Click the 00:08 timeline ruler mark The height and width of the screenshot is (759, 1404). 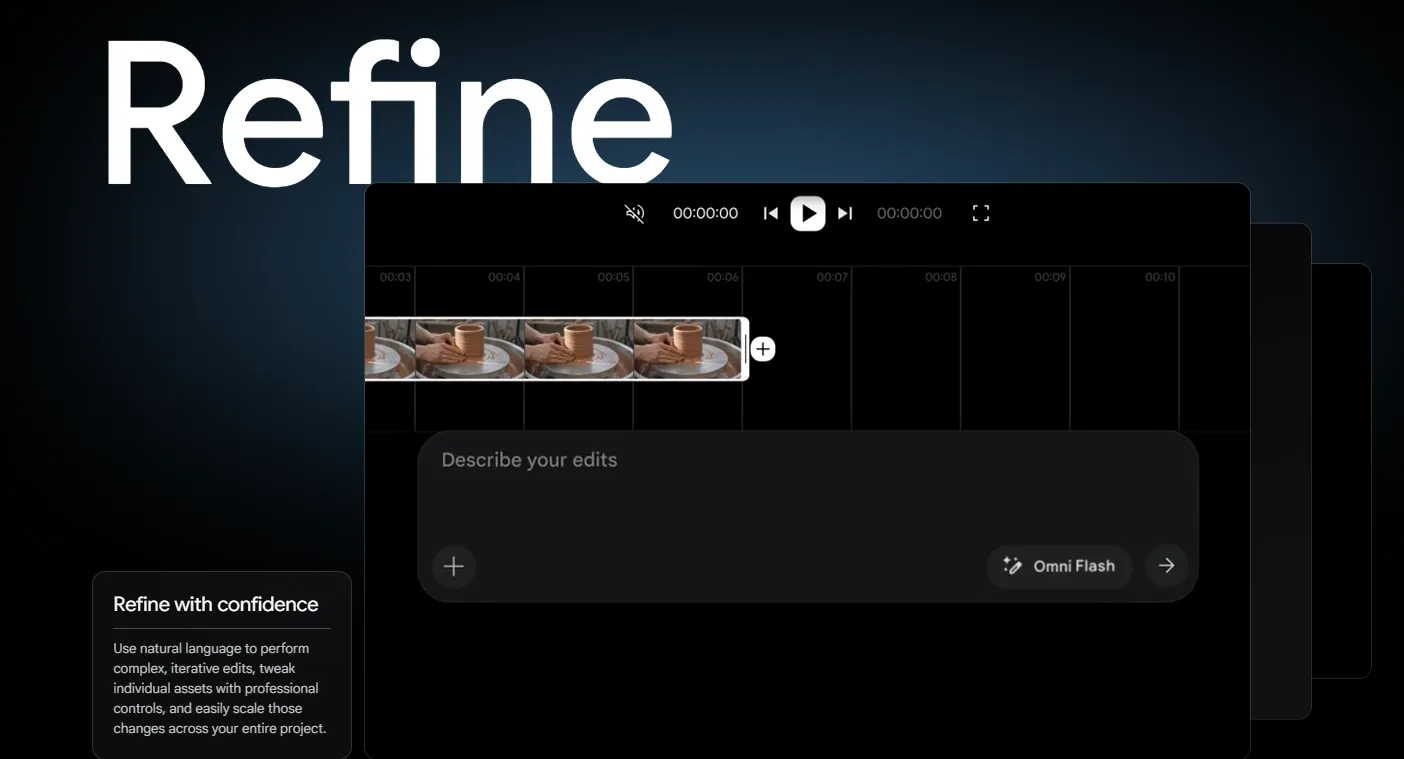(x=941, y=277)
